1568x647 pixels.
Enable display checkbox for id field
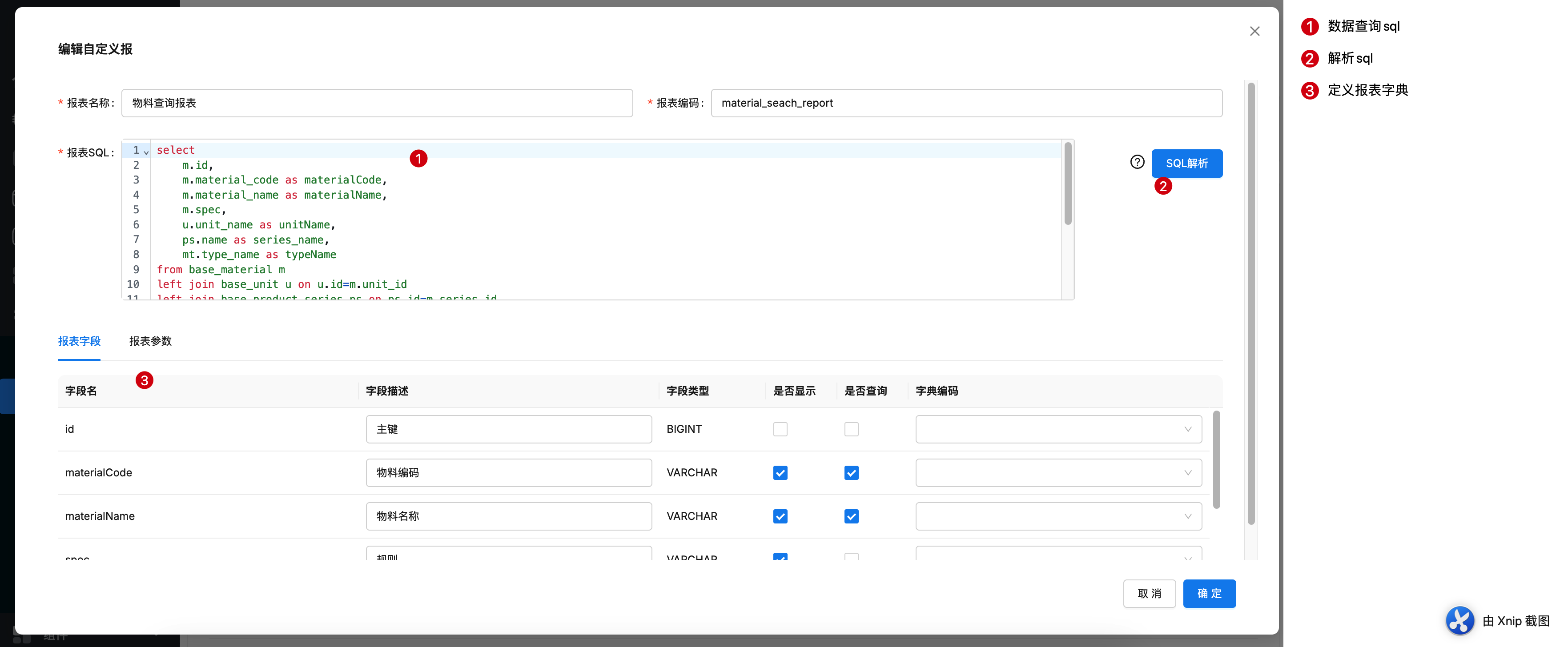780,429
